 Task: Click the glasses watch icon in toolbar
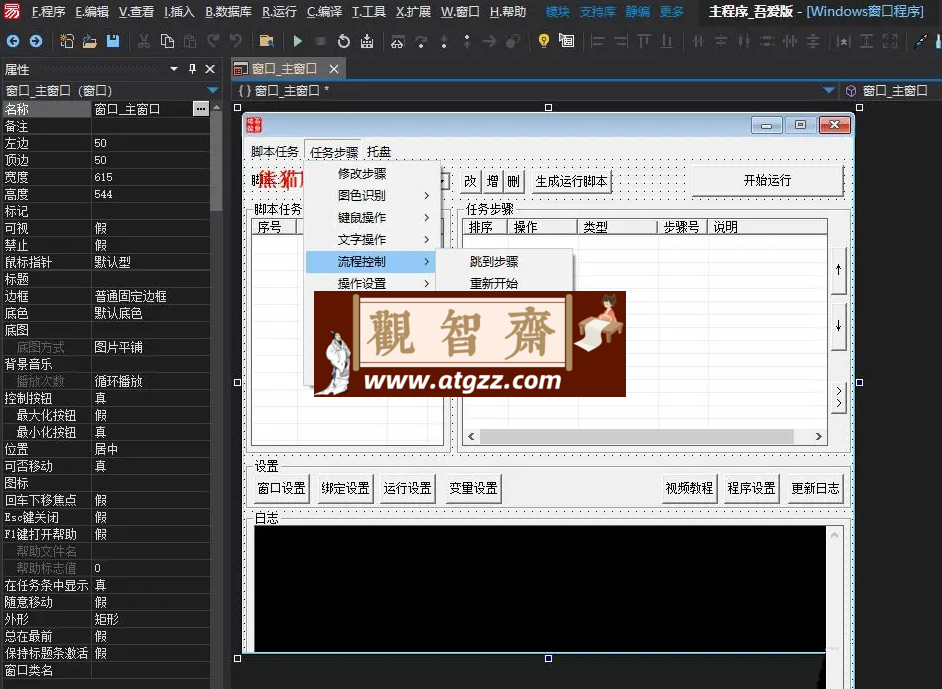[397, 41]
